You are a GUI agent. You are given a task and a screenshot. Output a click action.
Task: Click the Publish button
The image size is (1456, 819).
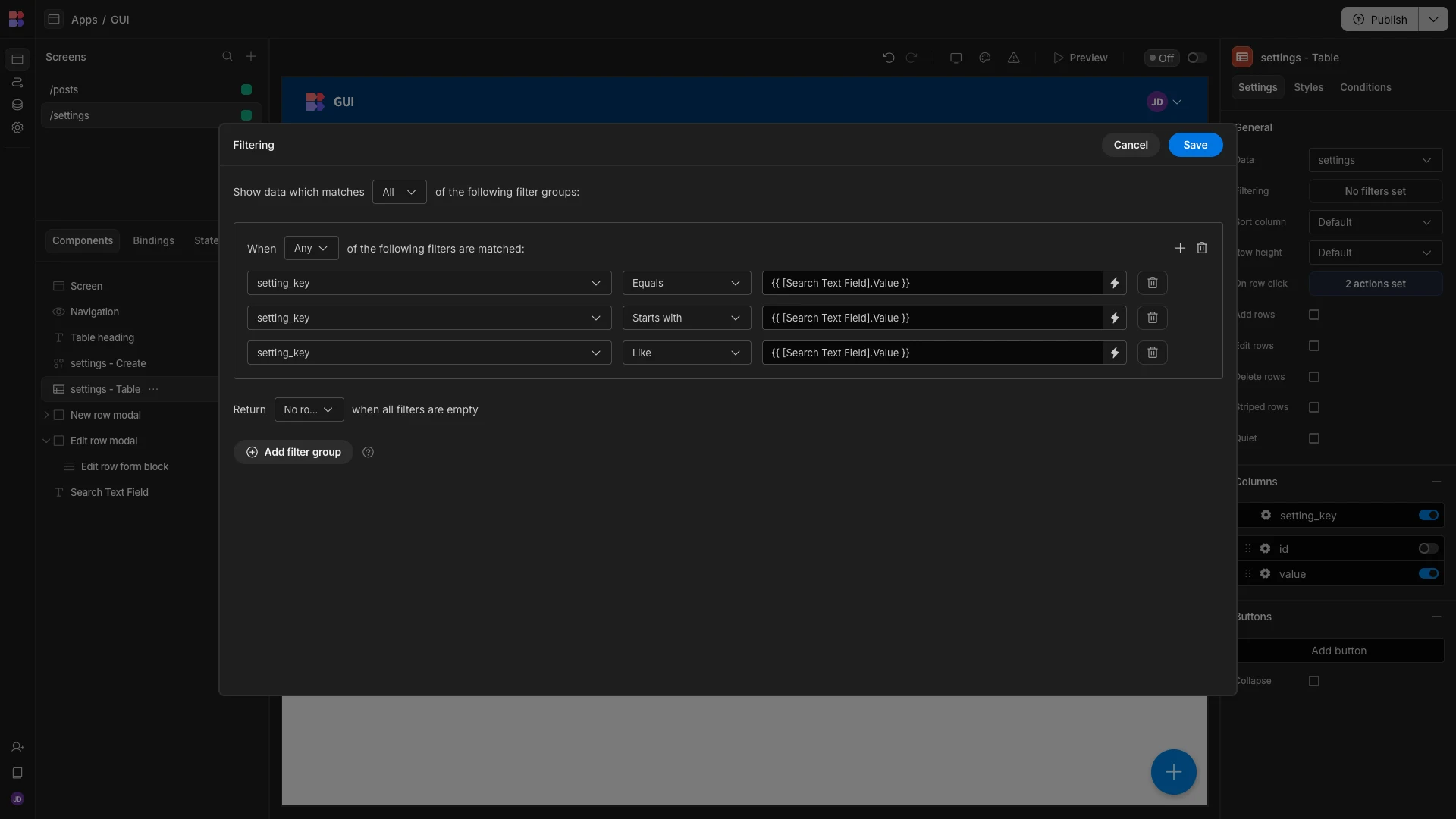[1380, 19]
